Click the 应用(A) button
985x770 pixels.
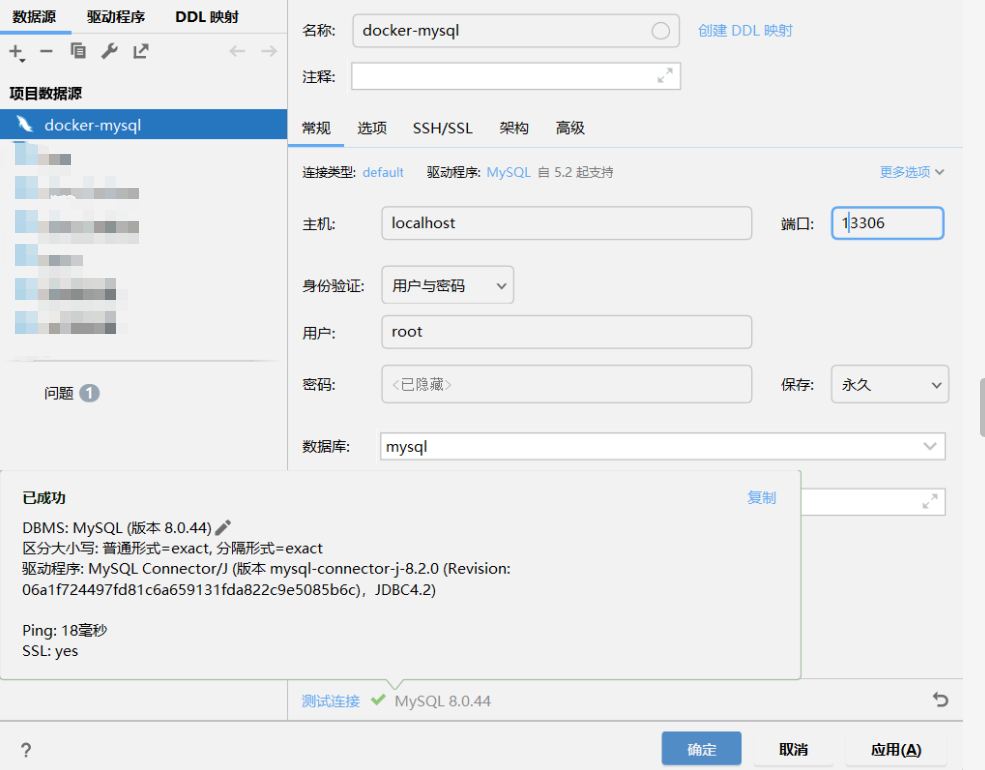(896, 749)
